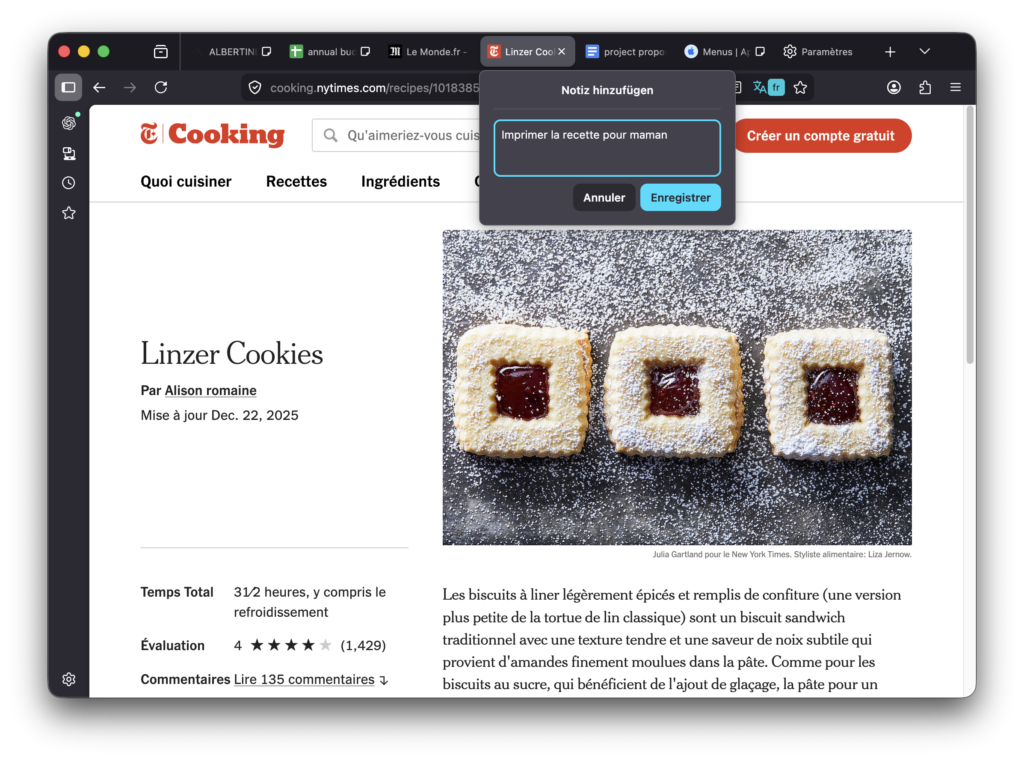Click Enregistrer to save the note
This screenshot has height=761, width=1024.
(x=680, y=197)
